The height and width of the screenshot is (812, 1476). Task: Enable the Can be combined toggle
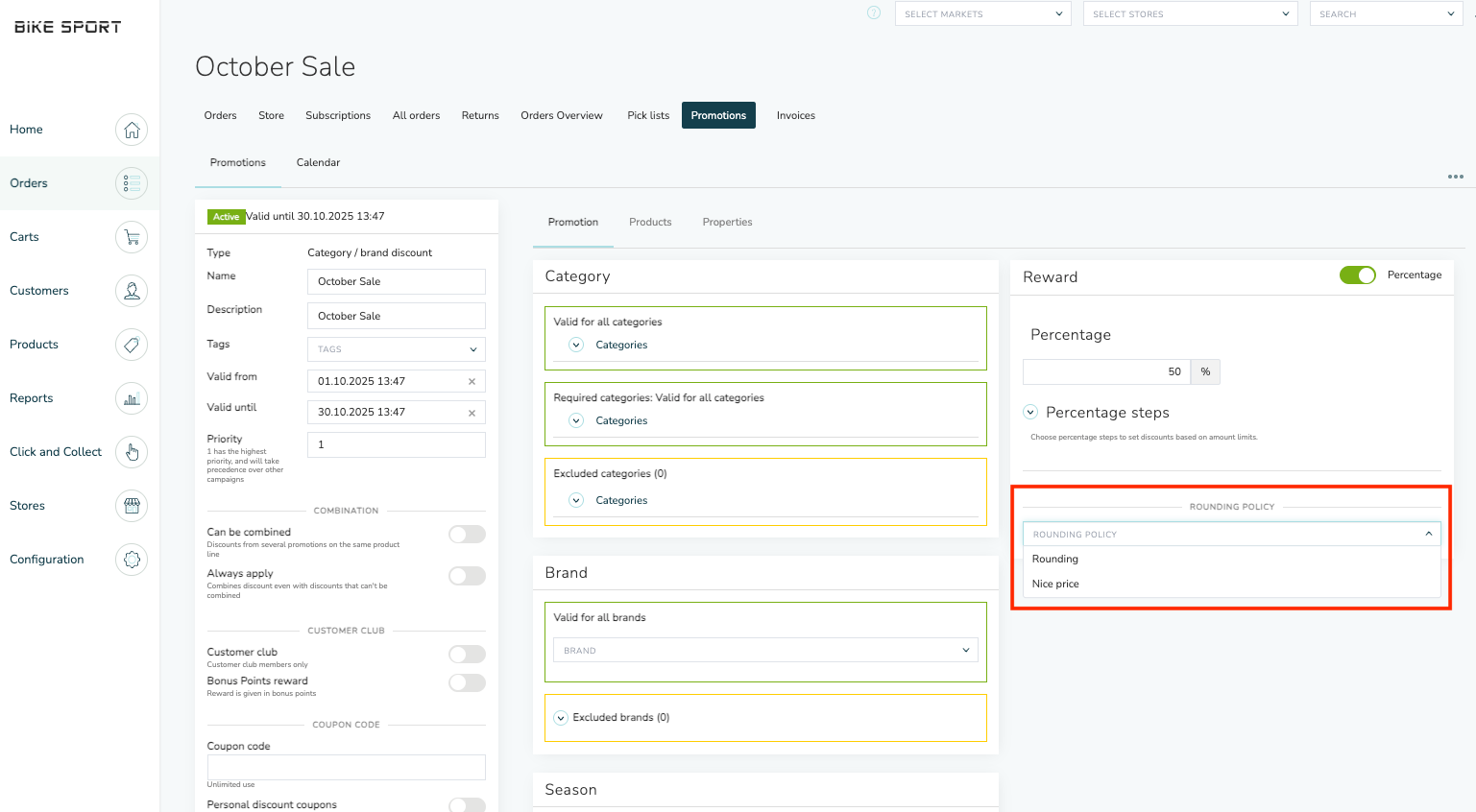click(467, 535)
